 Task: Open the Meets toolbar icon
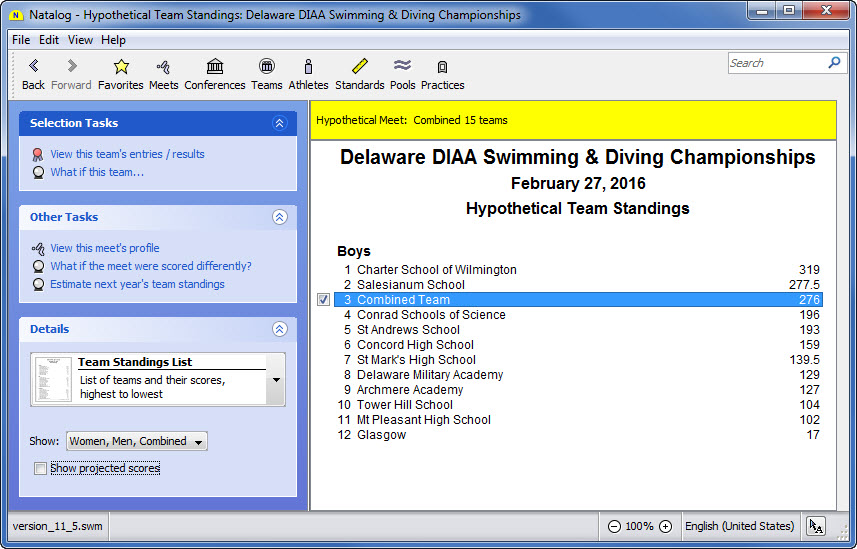click(163, 67)
